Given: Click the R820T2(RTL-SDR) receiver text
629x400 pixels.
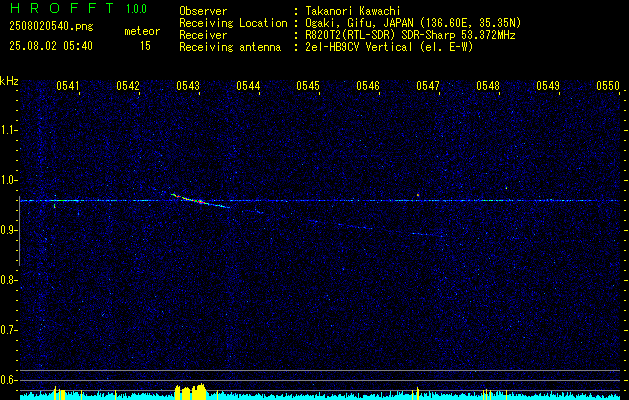Looking at the screenshot, I should [x=408, y=35].
